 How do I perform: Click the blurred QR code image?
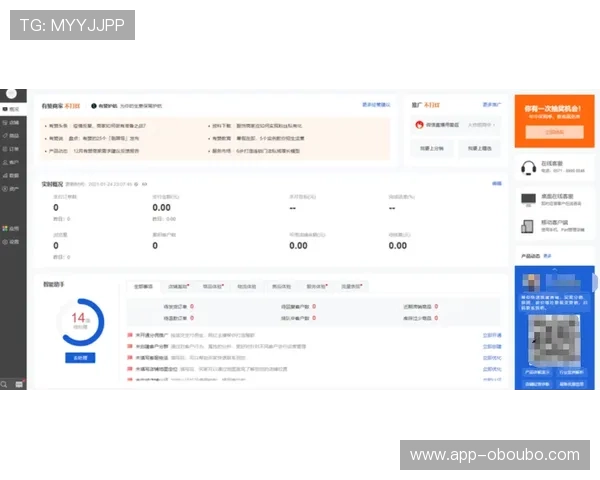pyautogui.click(x=553, y=337)
